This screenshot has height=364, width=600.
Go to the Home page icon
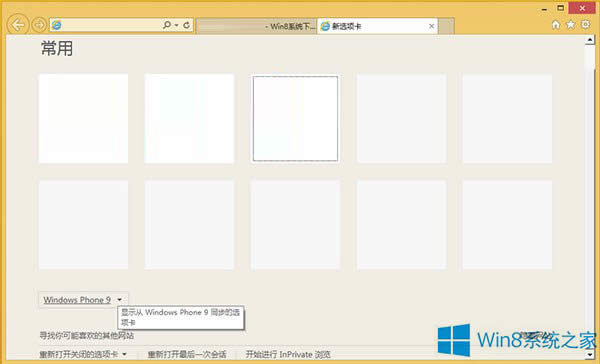coord(556,25)
